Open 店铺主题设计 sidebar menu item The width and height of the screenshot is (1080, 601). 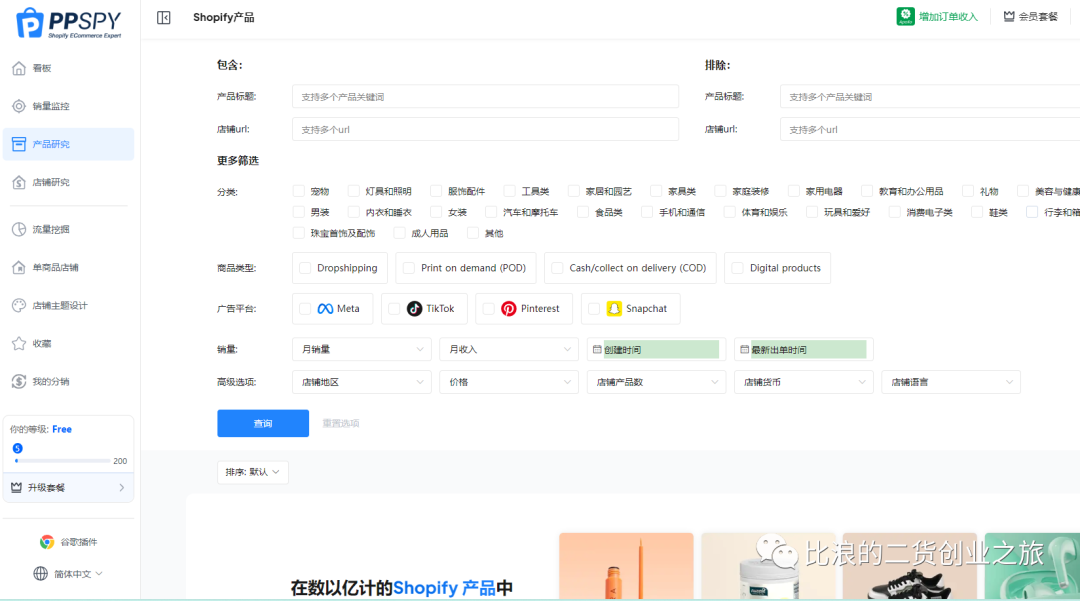coord(68,305)
